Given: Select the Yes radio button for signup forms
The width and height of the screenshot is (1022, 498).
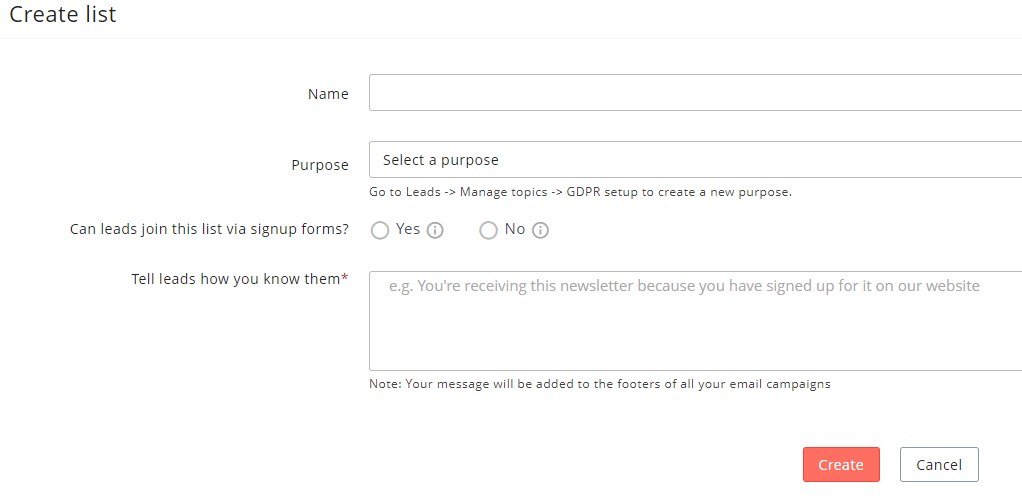Looking at the screenshot, I should 380,230.
